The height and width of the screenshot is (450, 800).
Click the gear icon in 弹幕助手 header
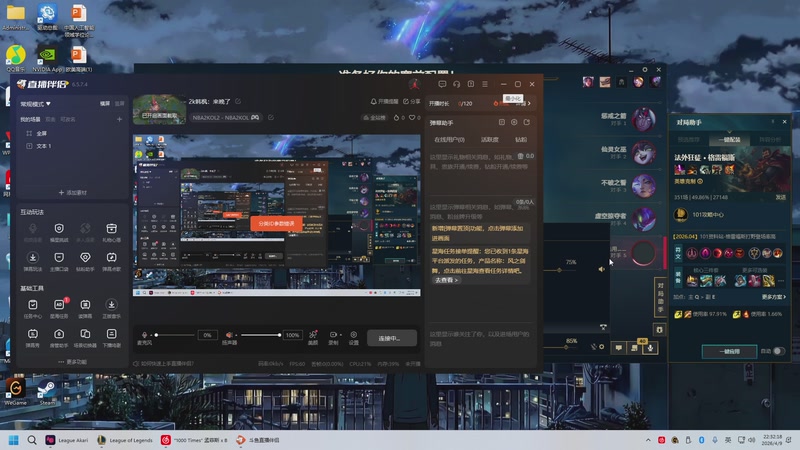[514, 122]
